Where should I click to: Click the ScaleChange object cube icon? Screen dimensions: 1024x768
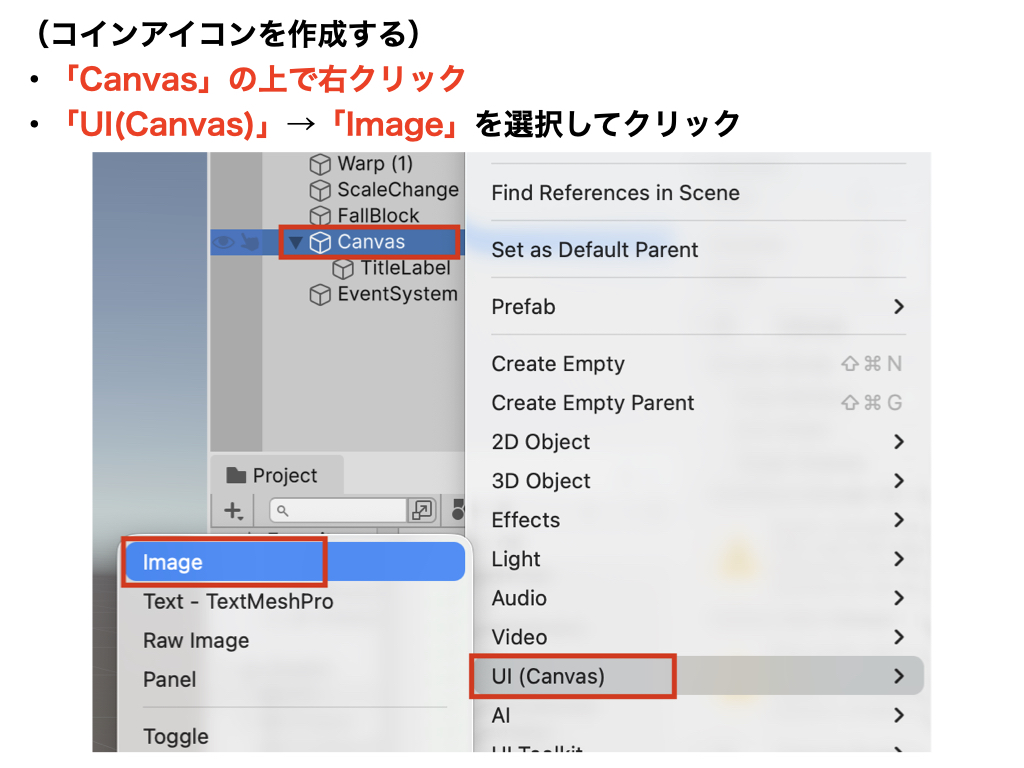point(320,190)
